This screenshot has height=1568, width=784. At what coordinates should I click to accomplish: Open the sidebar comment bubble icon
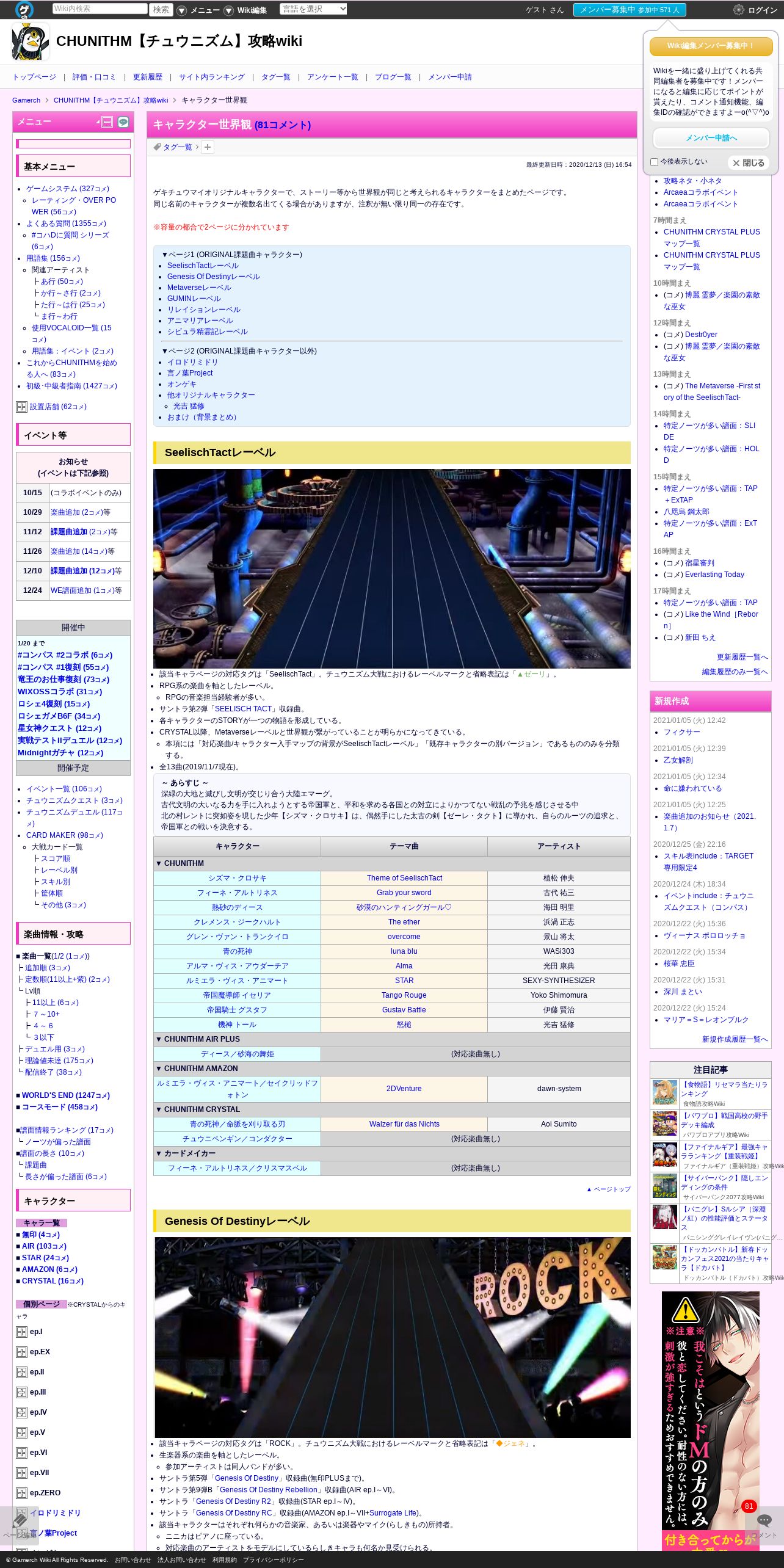point(123,122)
